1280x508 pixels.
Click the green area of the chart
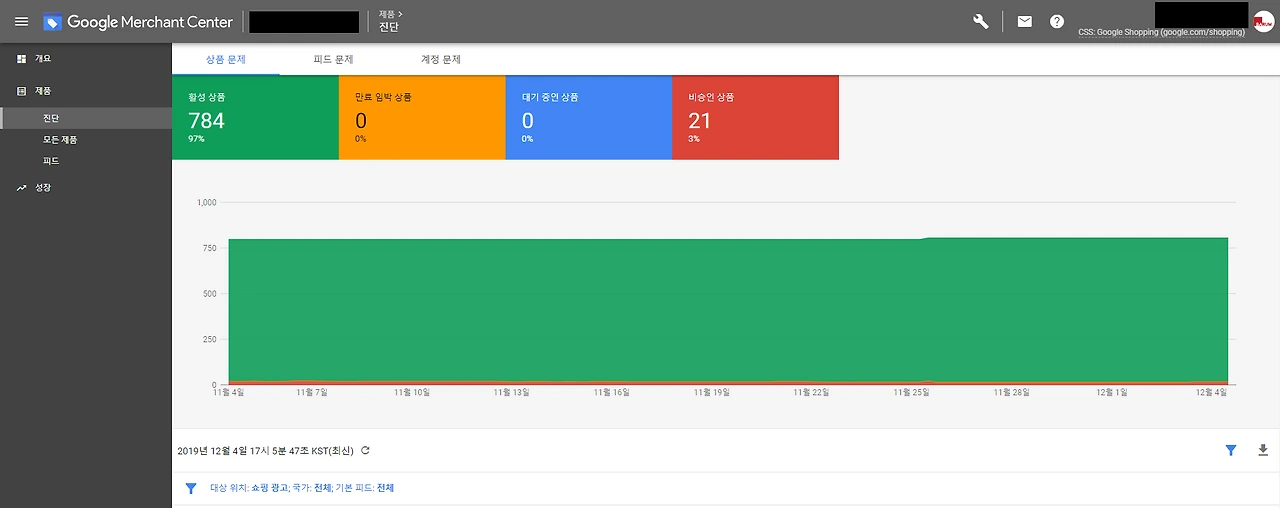pyautogui.click(x=728, y=310)
